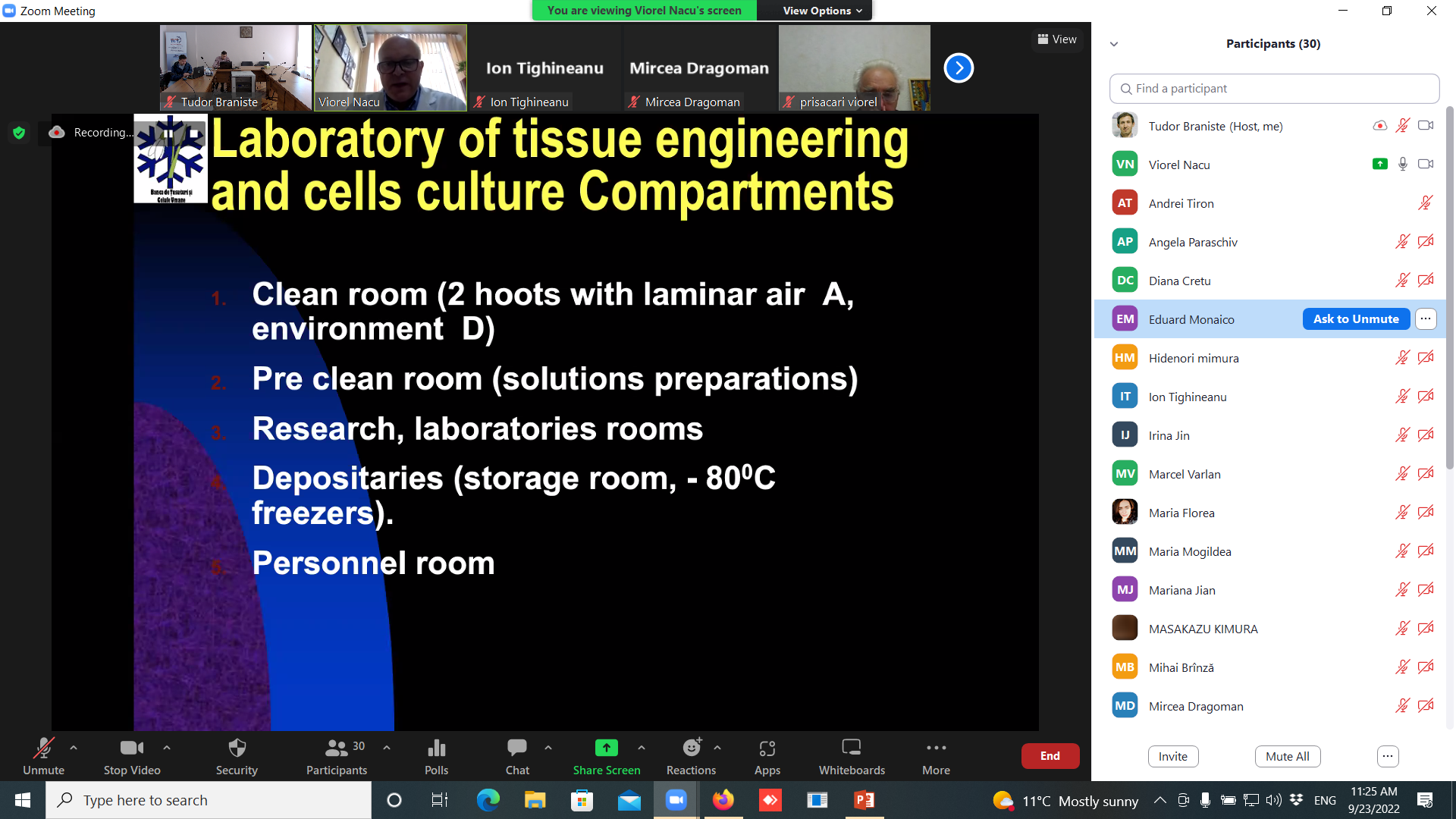Open the Mail app from taskbar
The image size is (1456, 819).
629,800
